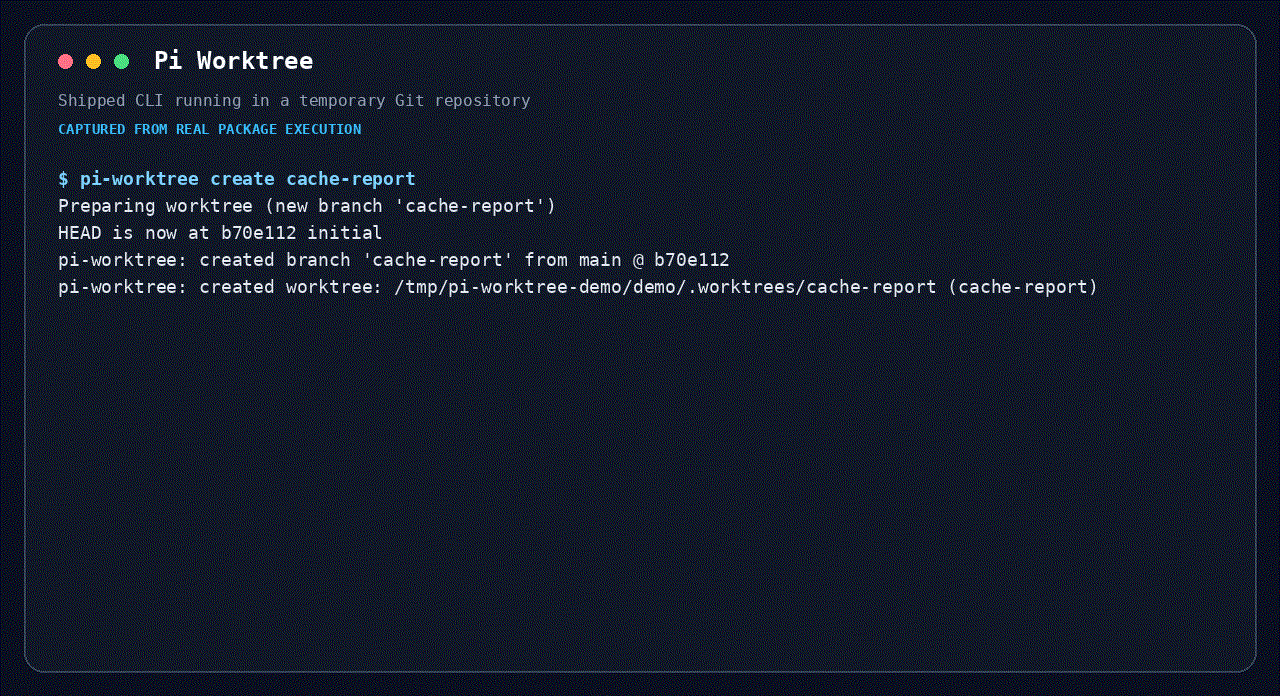Click the yellow minimize dot
Image resolution: width=1280 pixels, height=696 pixels.
point(94,62)
